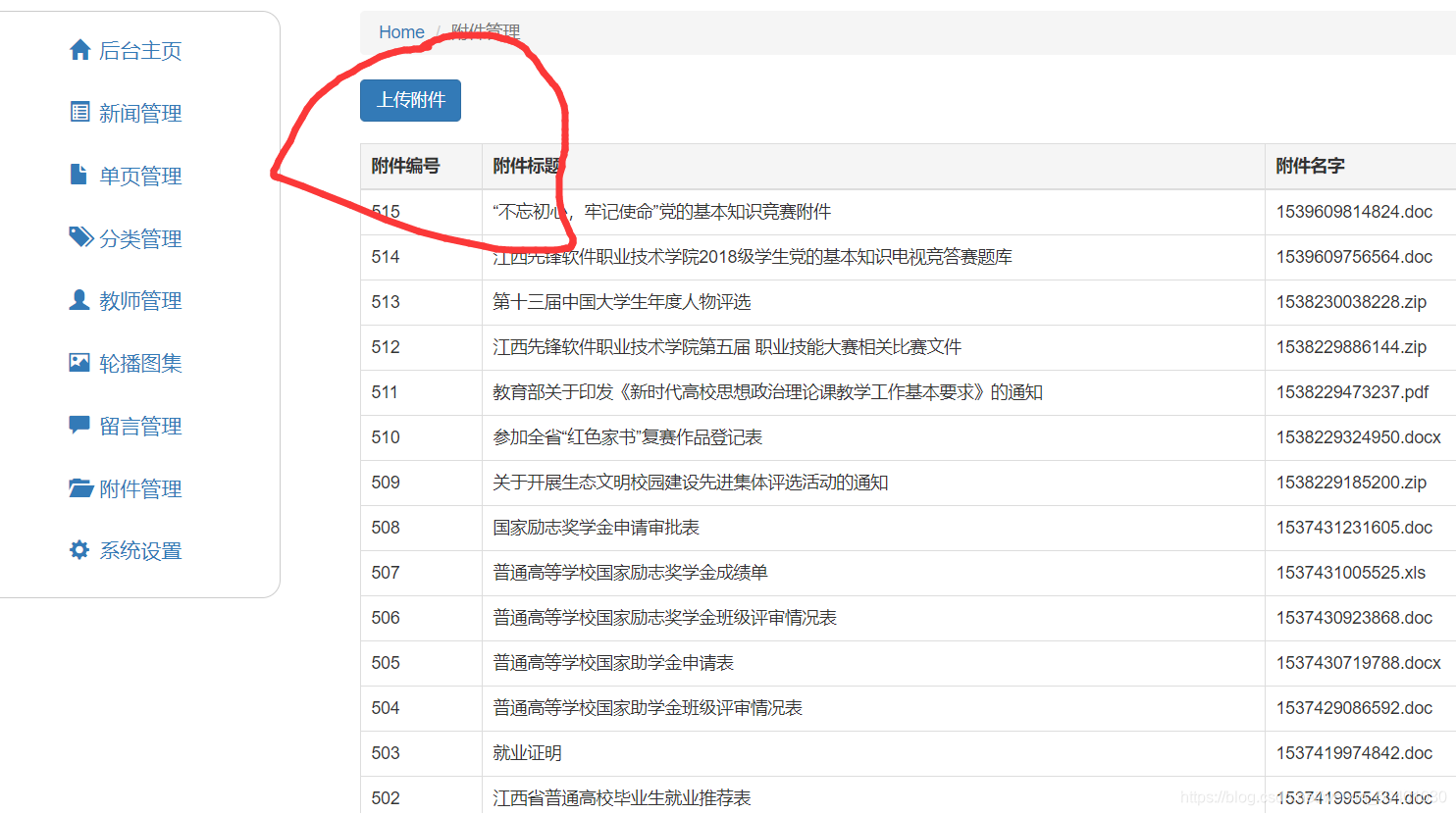Open 教师管理 page
The width and height of the screenshot is (1456, 815).
click(x=140, y=301)
